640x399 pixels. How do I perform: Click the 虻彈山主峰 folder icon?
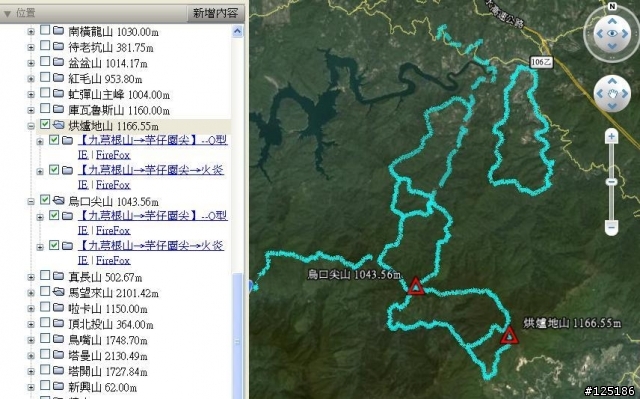click(x=59, y=93)
